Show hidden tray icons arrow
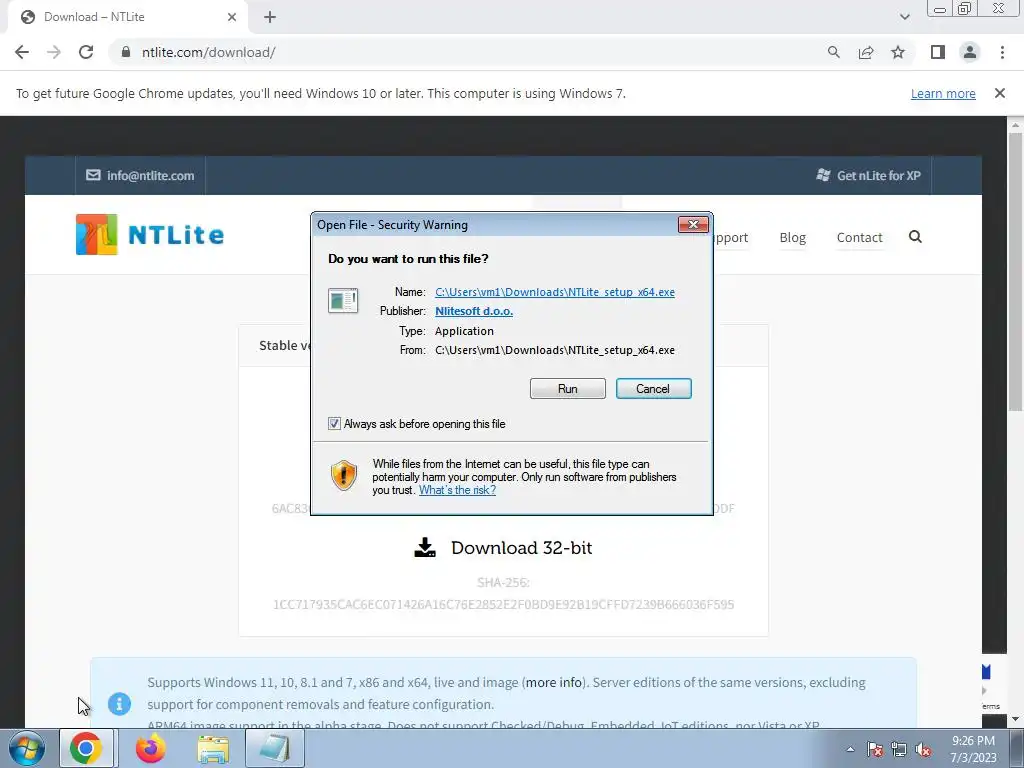 [x=850, y=749]
